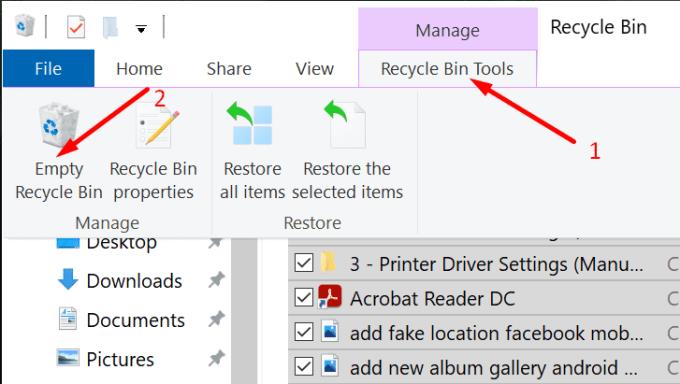The width and height of the screenshot is (680, 384).
Task: Uncheck the add new album gallery android checkbox
Action: (304, 367)
